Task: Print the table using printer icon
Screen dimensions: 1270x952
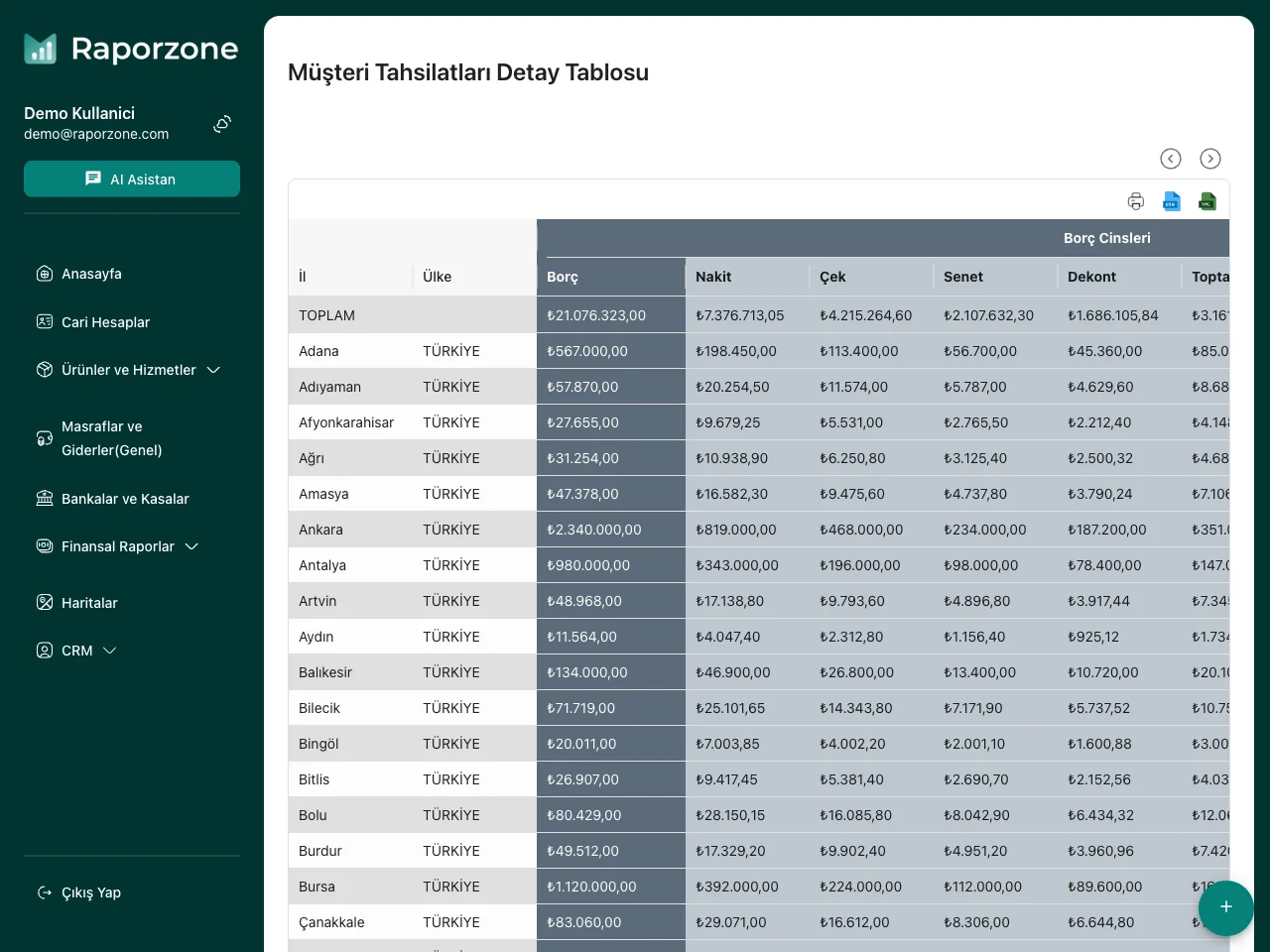Action: click(x=1136, y=201)
